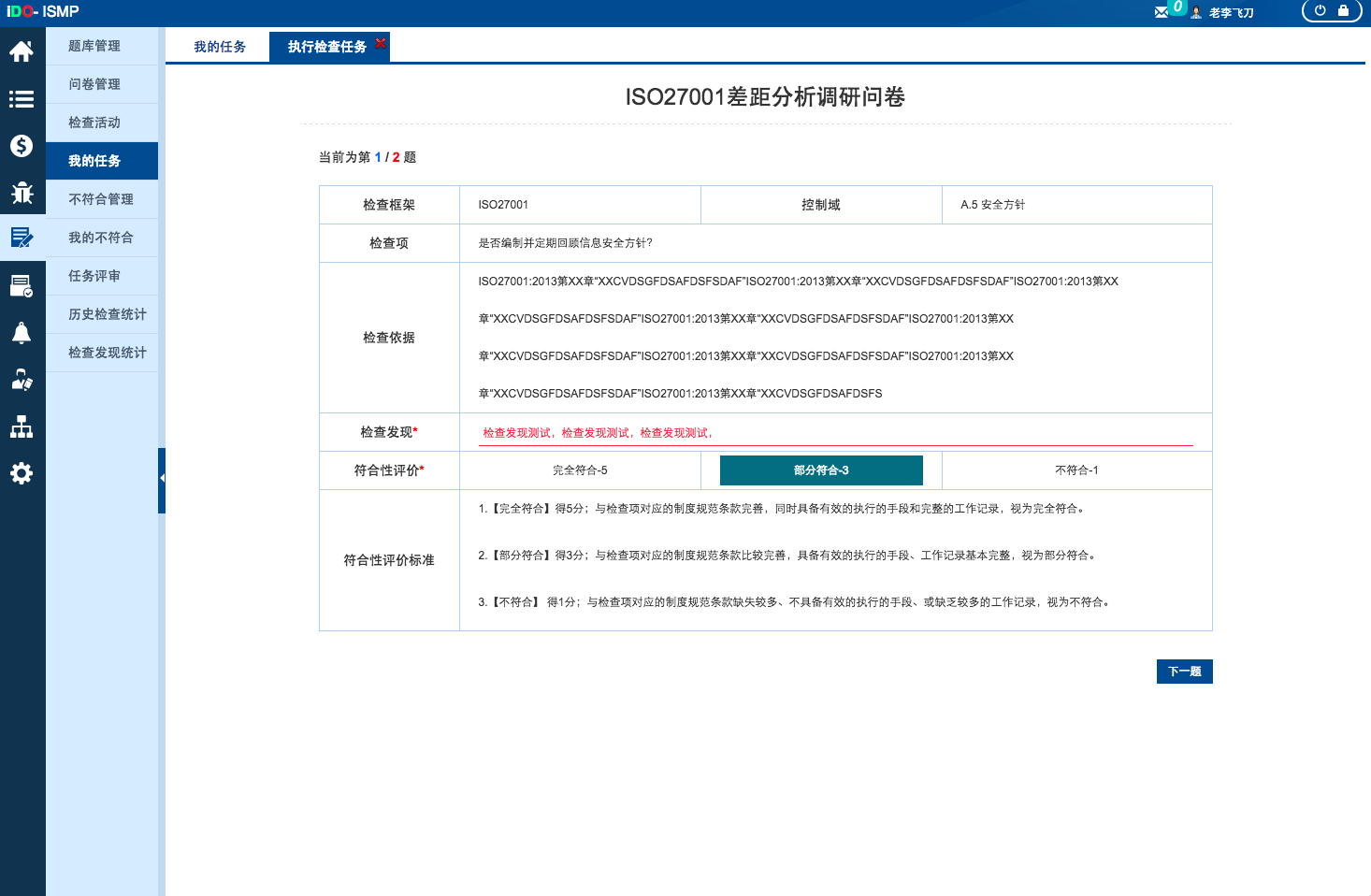Open the settings gear sidebar icon
1371x896 pixels.
[22, 473]
